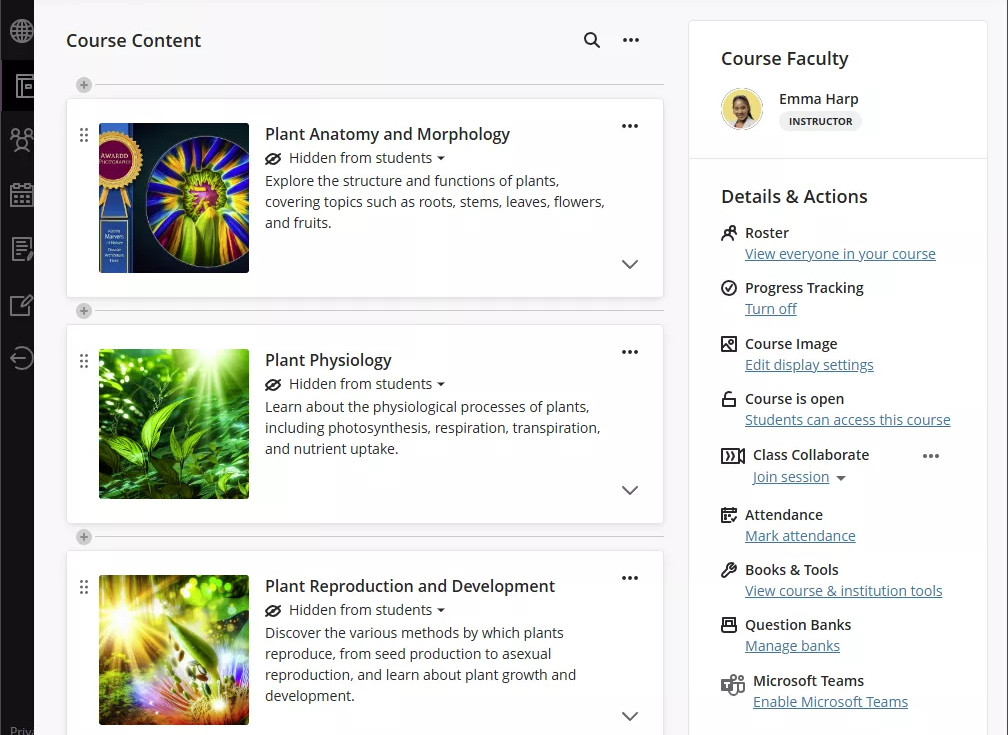The image size is (1008, 735).
Task: Open the Institution Page globe icon
Action: pos(22,30)
